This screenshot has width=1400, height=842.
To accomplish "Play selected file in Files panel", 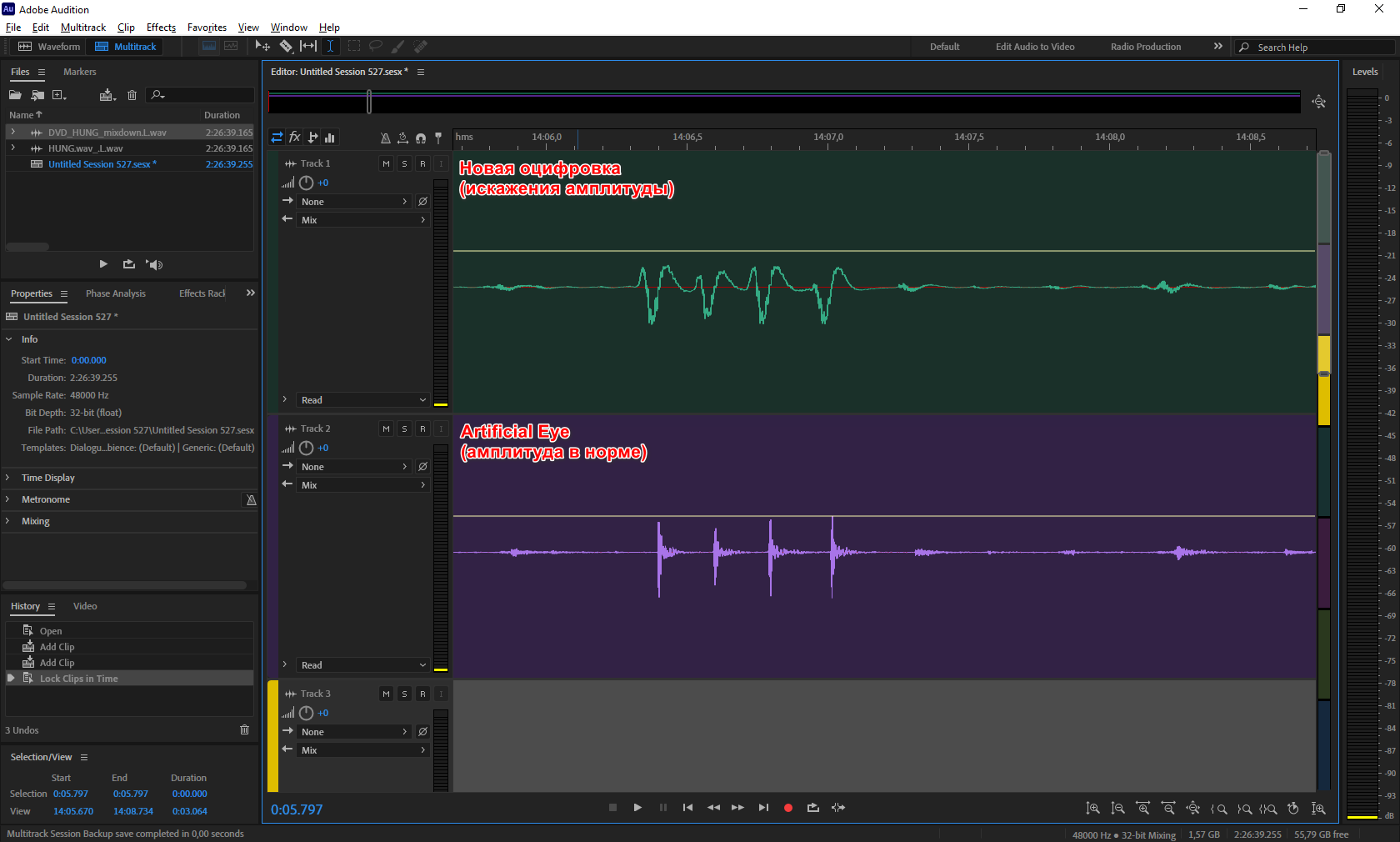I will 103,264.
